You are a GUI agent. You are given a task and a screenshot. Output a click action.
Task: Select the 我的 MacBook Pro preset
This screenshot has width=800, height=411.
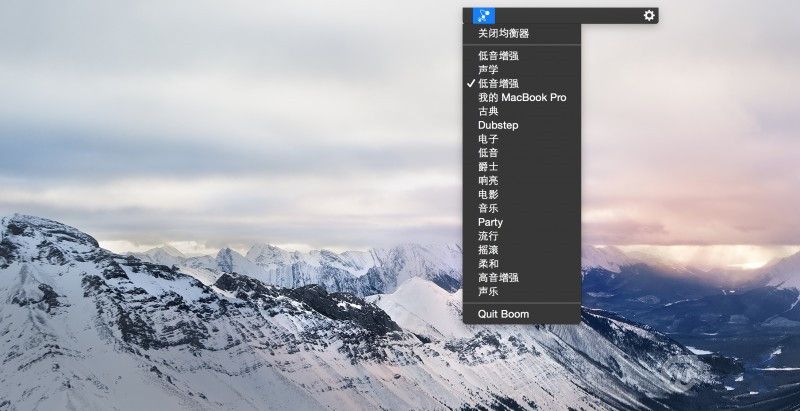click(x=522, y=98)
